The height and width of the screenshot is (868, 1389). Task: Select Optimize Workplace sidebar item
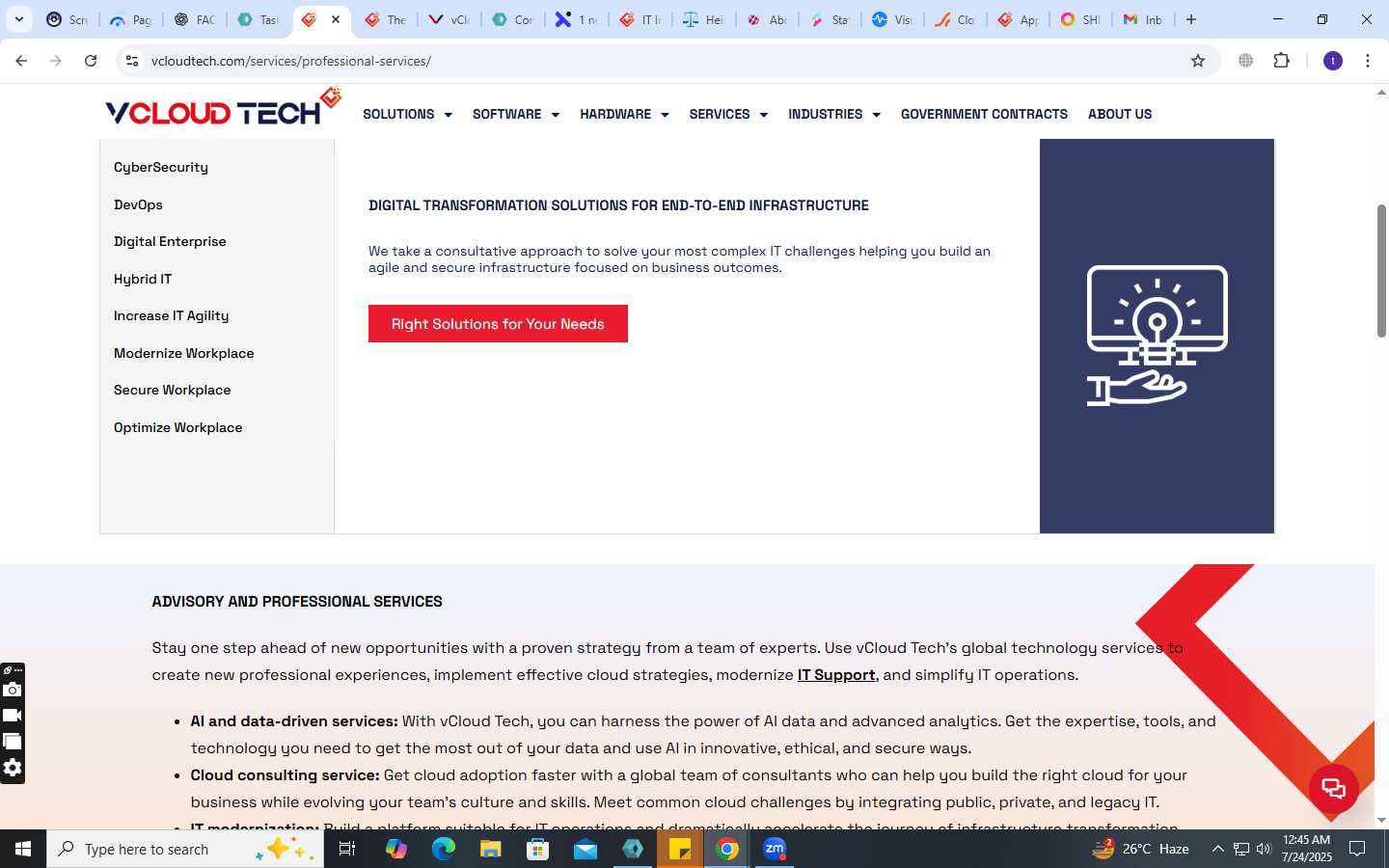[178, 427]
